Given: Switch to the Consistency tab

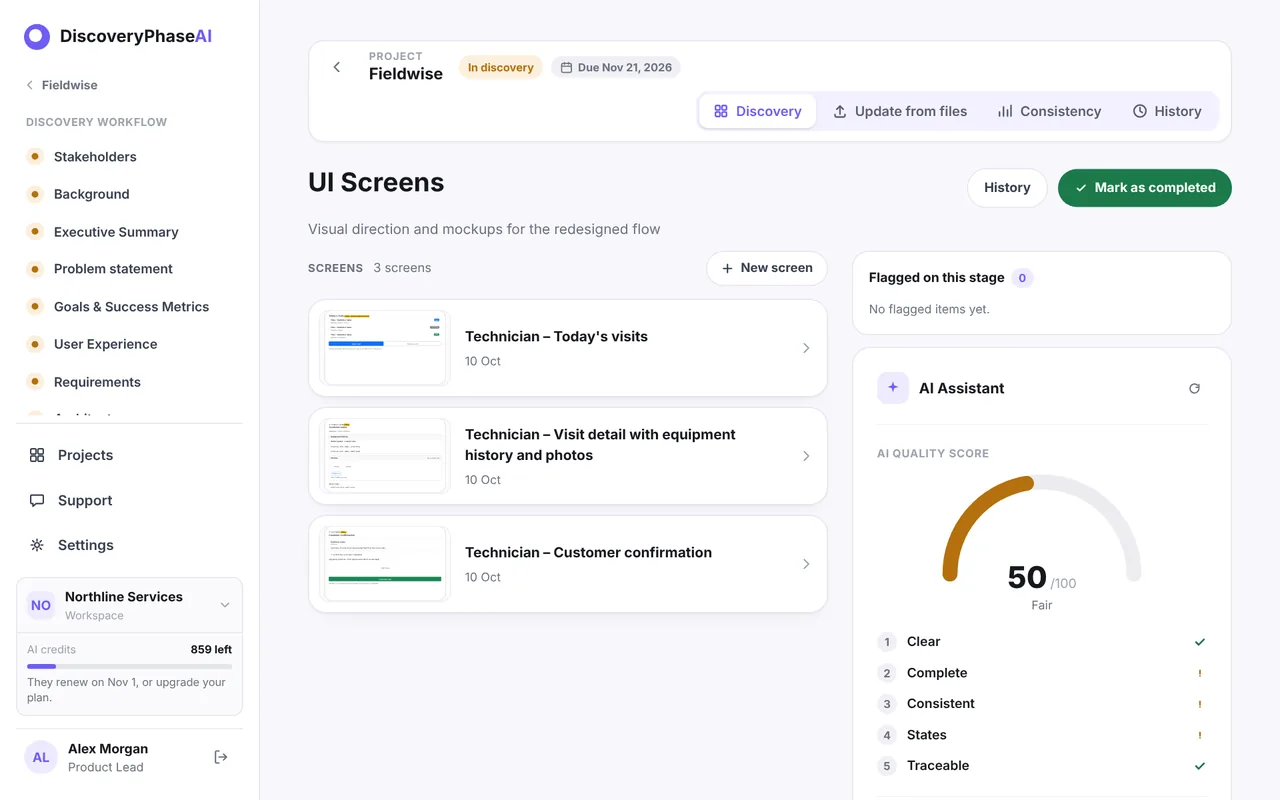Looking at the screenshot, I should [1049, 111].
